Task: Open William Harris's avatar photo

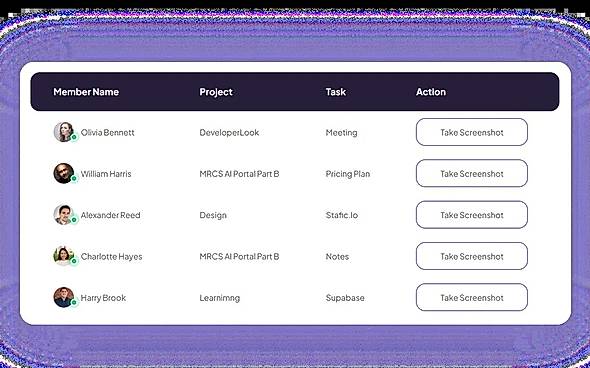Action: [64, 173]
